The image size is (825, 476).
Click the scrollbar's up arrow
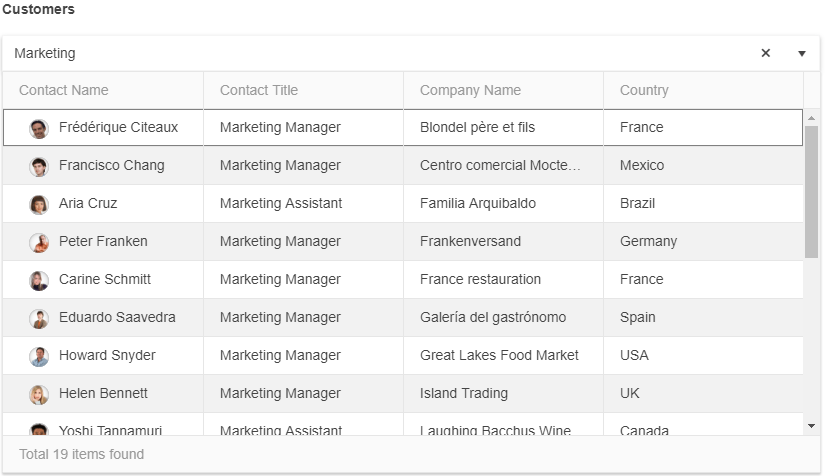[x=811, y=118]
